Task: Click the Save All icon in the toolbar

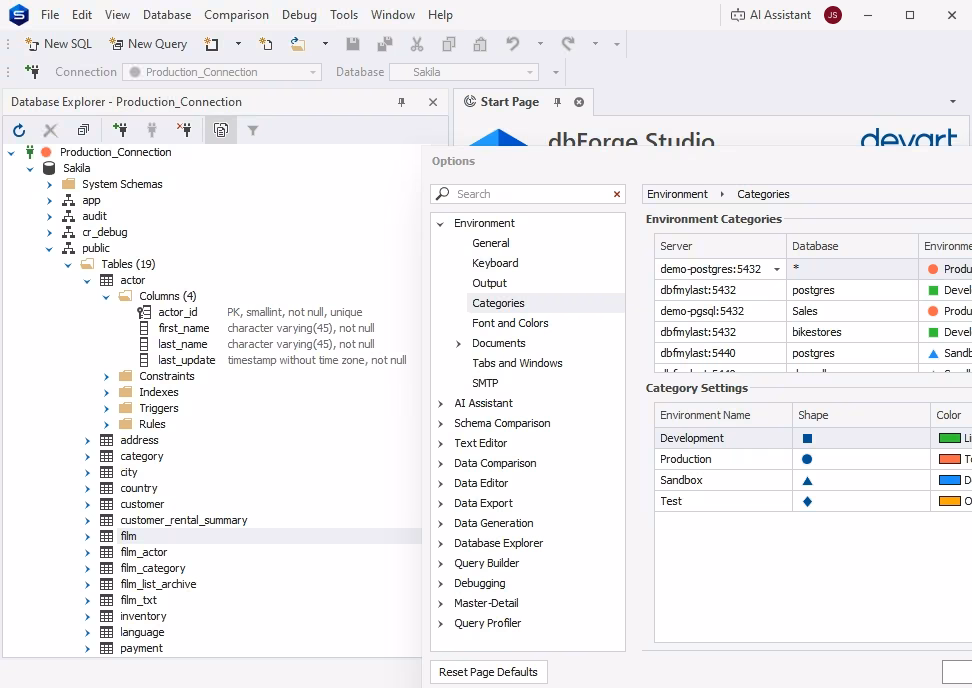Action: pos(385,44)
